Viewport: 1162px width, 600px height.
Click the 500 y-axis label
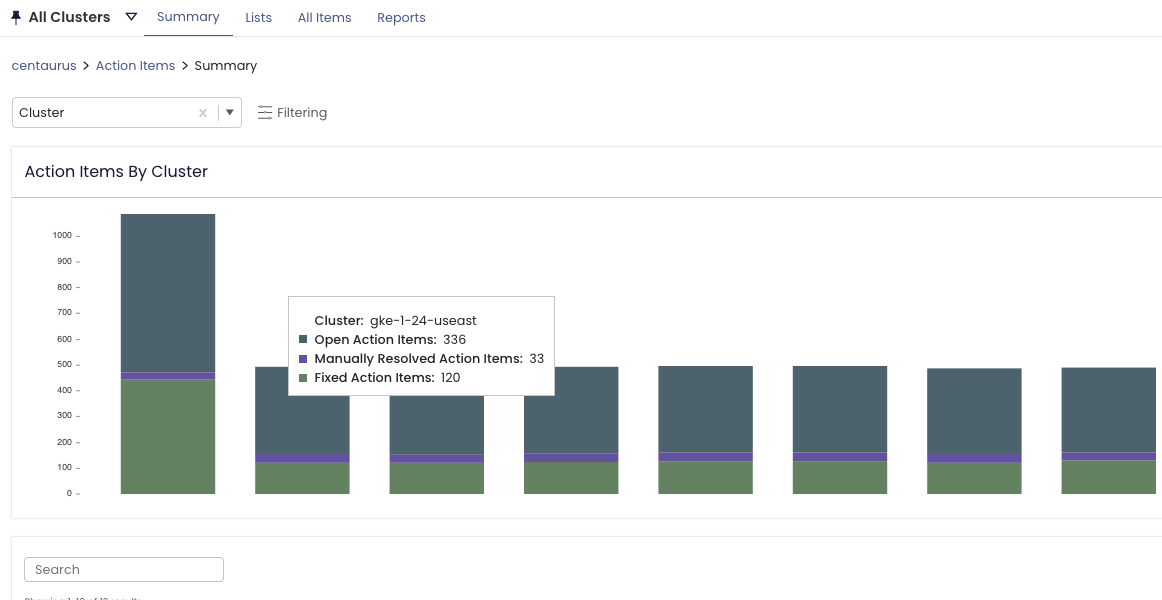(64, 364)
